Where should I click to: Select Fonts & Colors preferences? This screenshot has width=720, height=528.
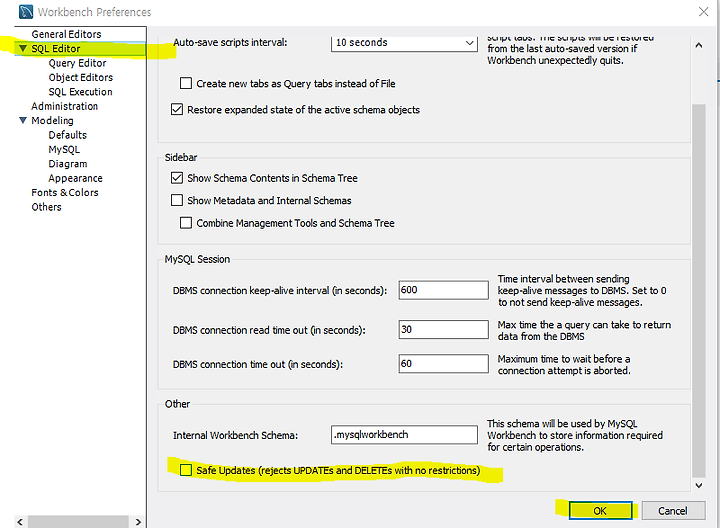tap(65, 192)
